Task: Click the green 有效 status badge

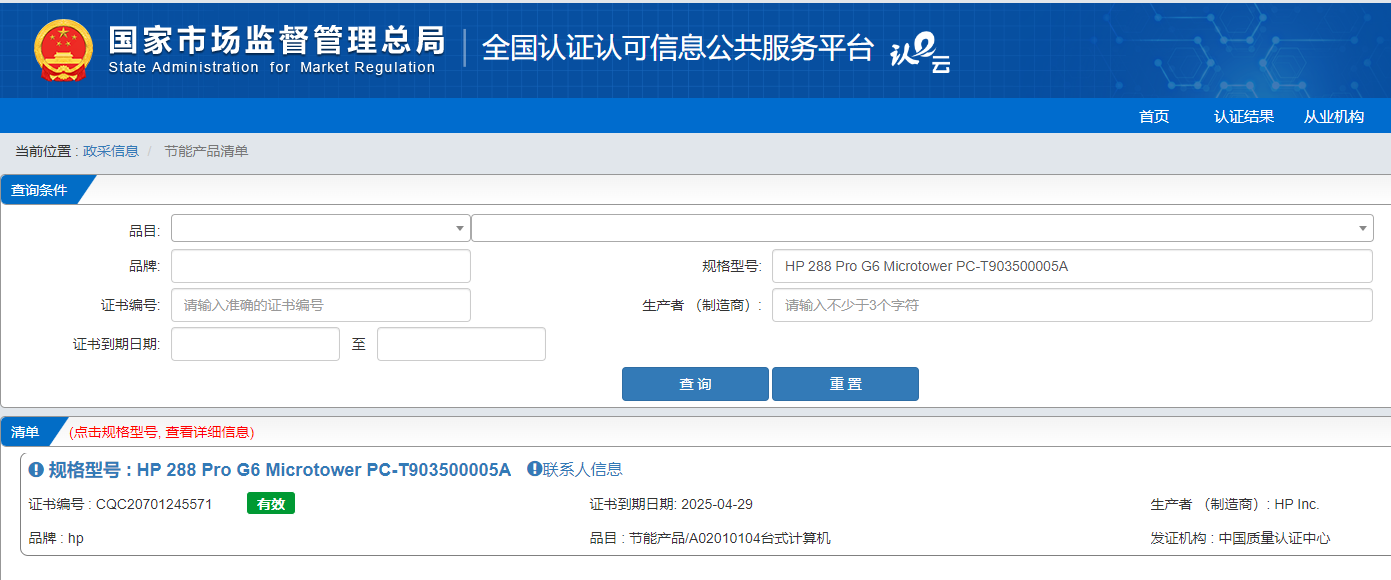Action: pos(271,504)
